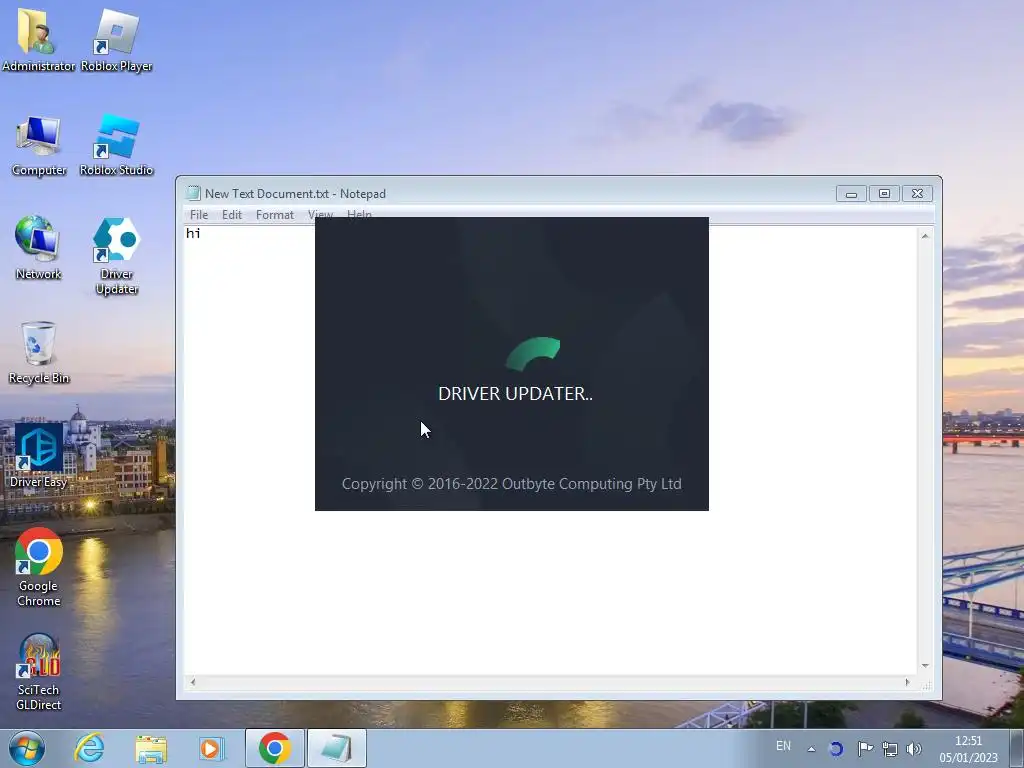Minimize the Notepad window
The width and height of the screenshot is (1024, 768).
851,194
